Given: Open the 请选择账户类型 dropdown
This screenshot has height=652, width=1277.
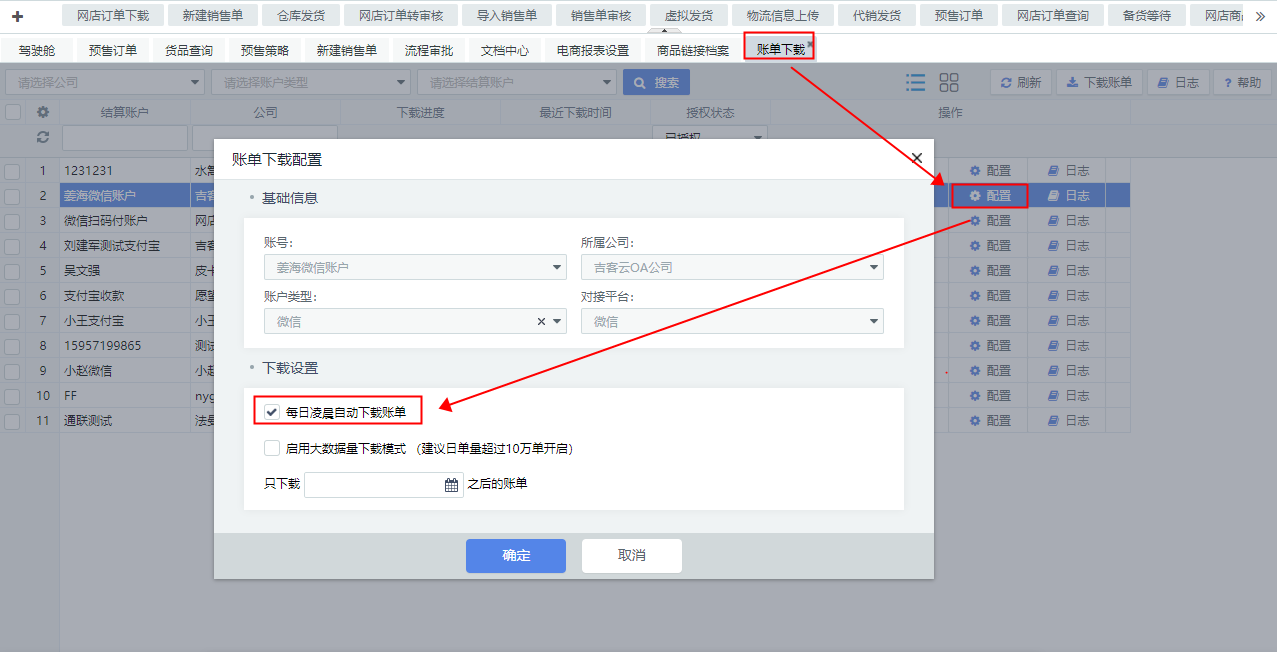Looking at the screenshot, I should click(315, 83).
